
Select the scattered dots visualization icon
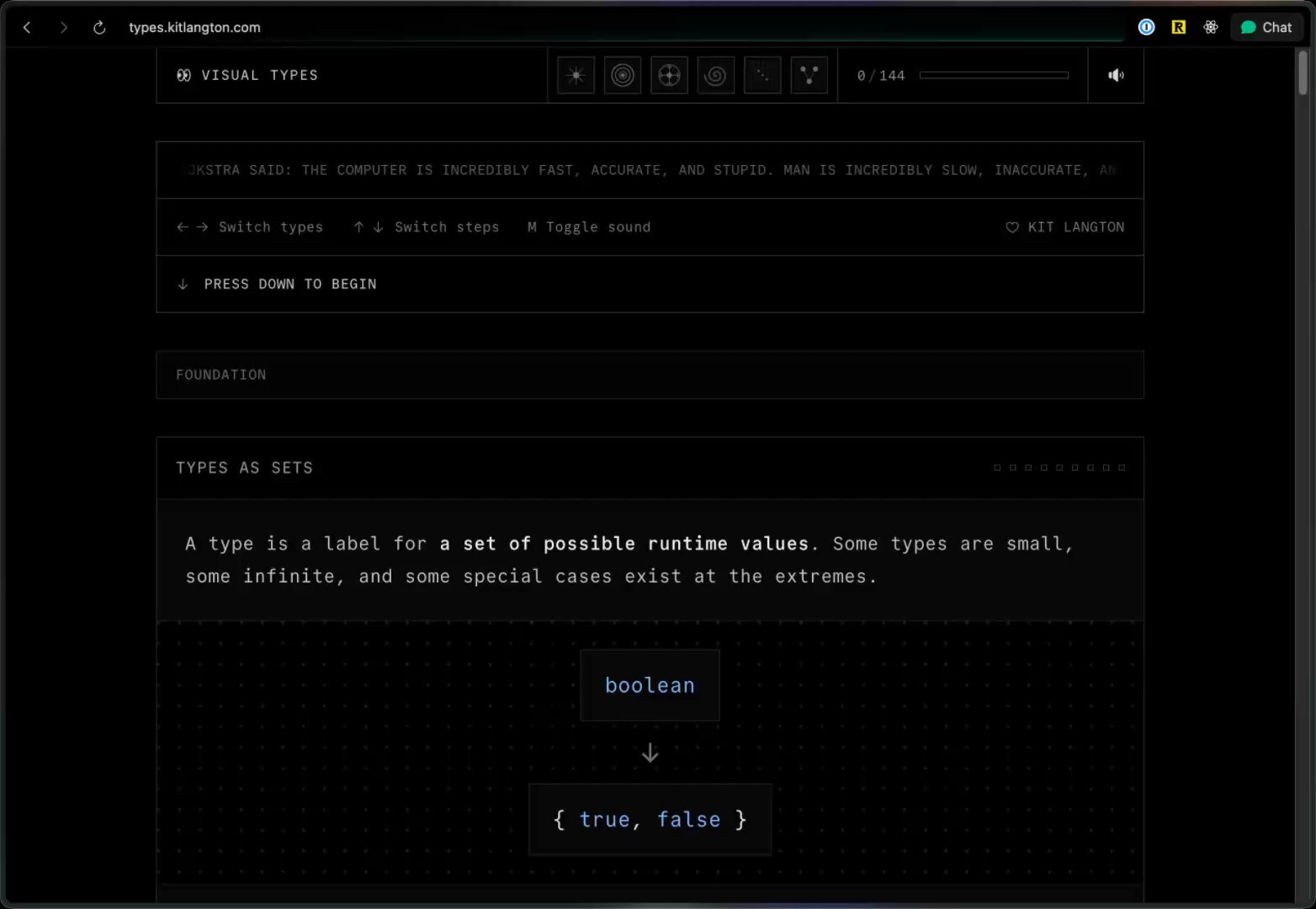pyautogui.click(x=762, y=75)
